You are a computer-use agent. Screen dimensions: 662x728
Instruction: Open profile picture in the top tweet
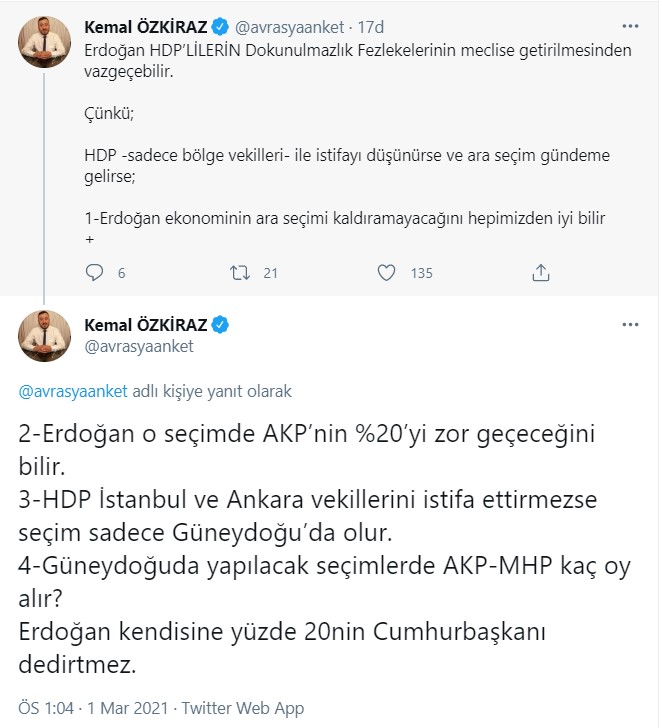(44, 40)
